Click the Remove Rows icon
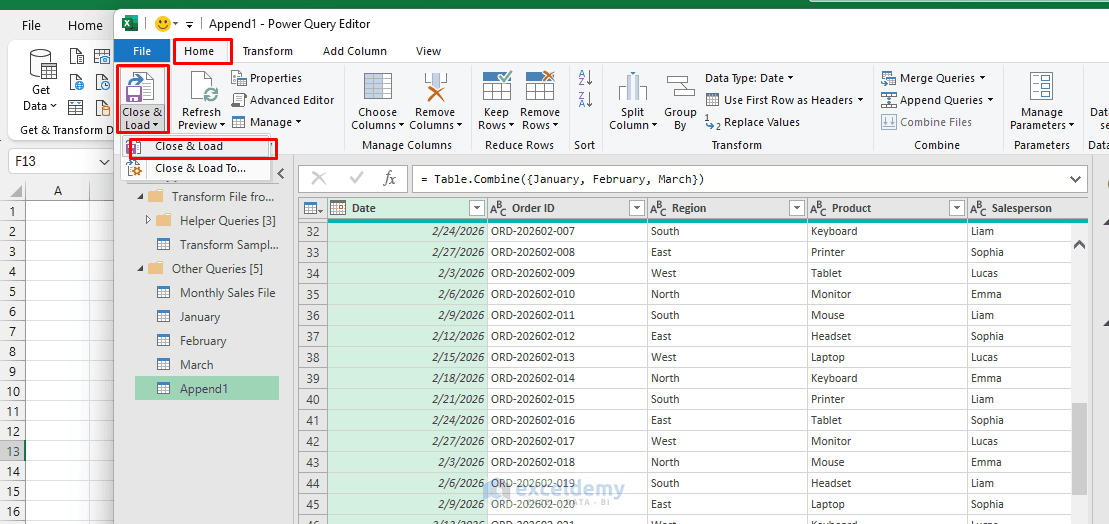Viewport: 1109px width, 524px height. point(540,86)
